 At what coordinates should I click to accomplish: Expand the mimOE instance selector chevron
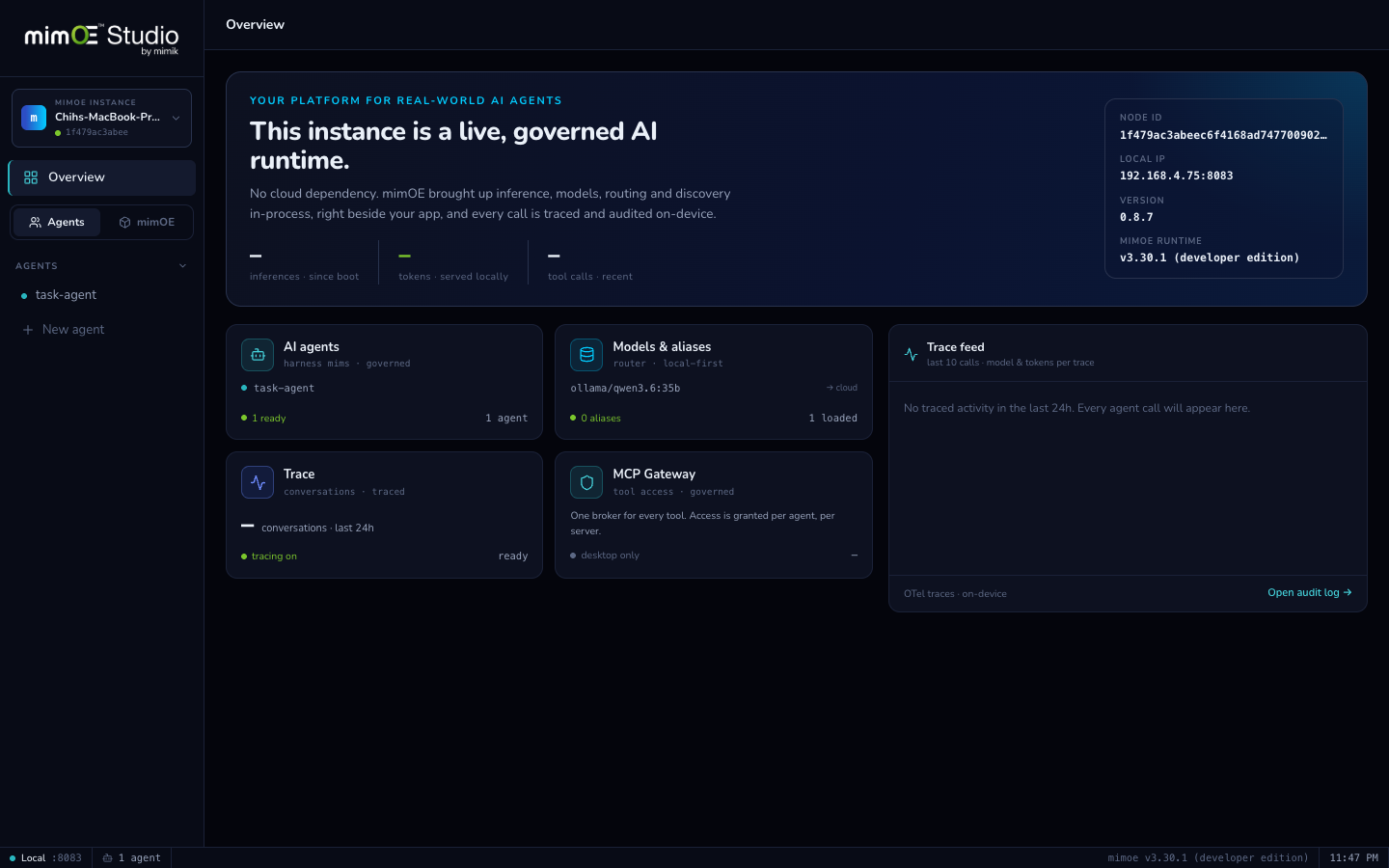pos(176,118)
